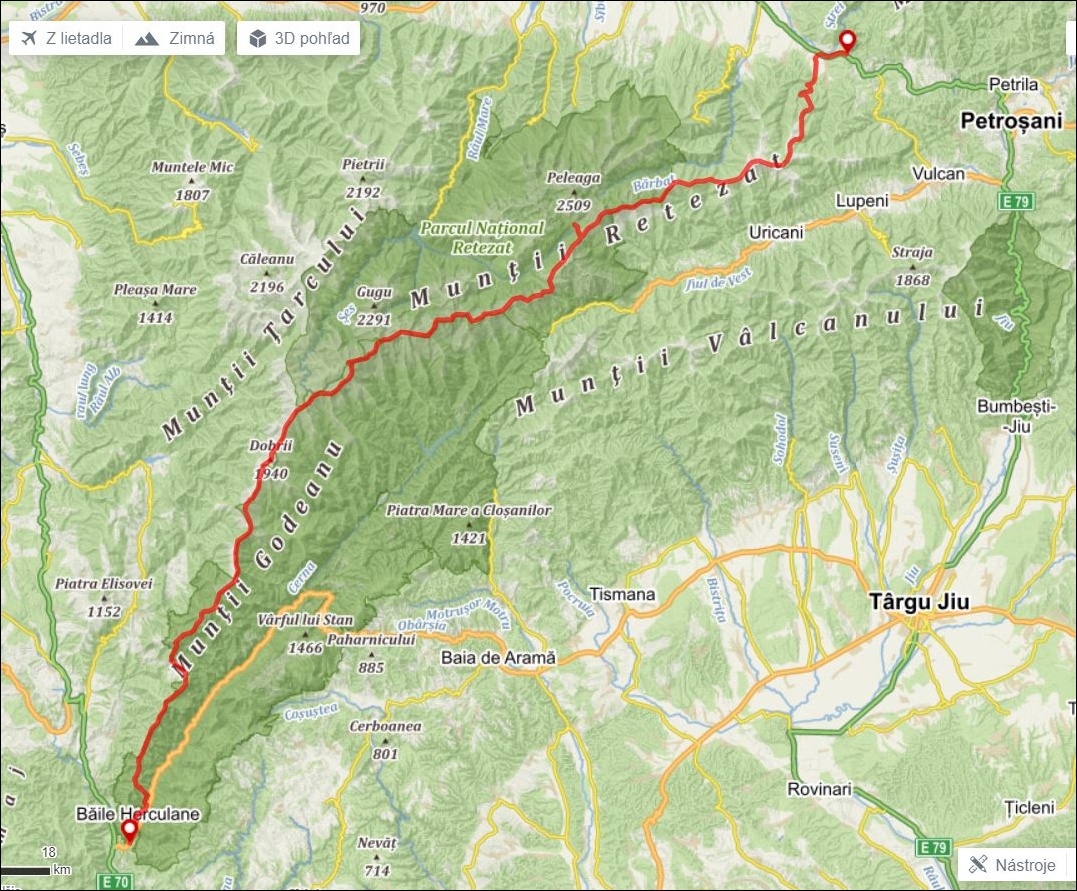Select the Târgu Jiu city label
The height and width of the screenshot is (891, 1077).
pyautogui.click(x=919, y=602)
